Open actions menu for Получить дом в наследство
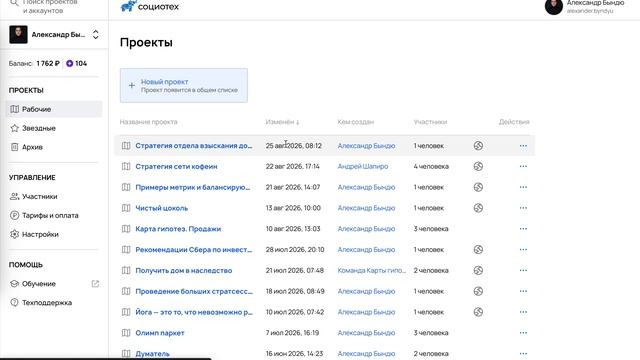The height and width of the screenshot is (360, 640). point(523,271)
